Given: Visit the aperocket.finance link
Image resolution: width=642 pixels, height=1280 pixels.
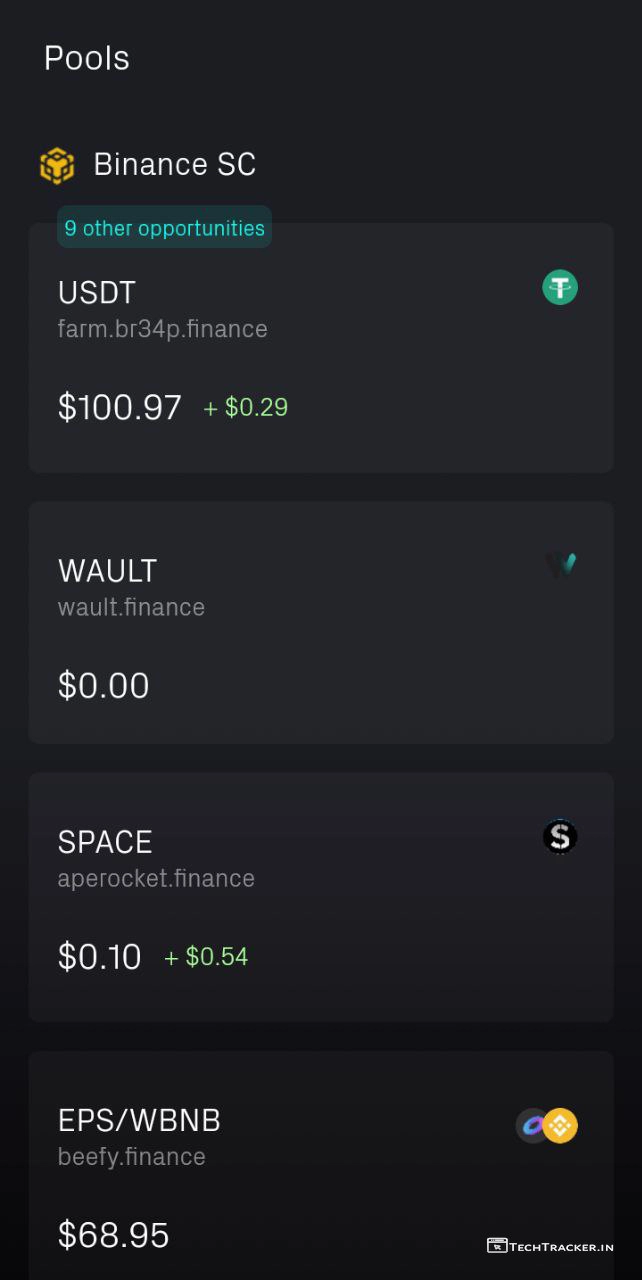Looking at the screenshot, I should 156,878.
